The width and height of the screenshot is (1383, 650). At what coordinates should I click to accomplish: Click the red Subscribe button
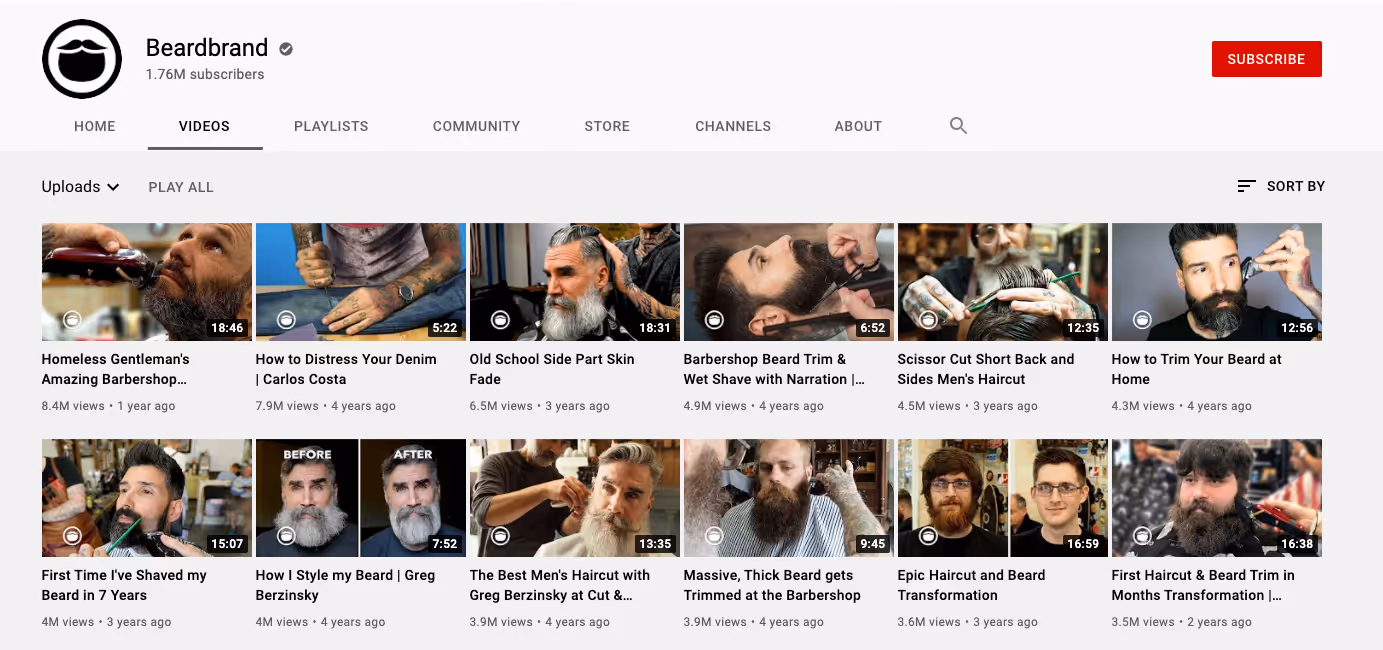(x=1266, y=59)
